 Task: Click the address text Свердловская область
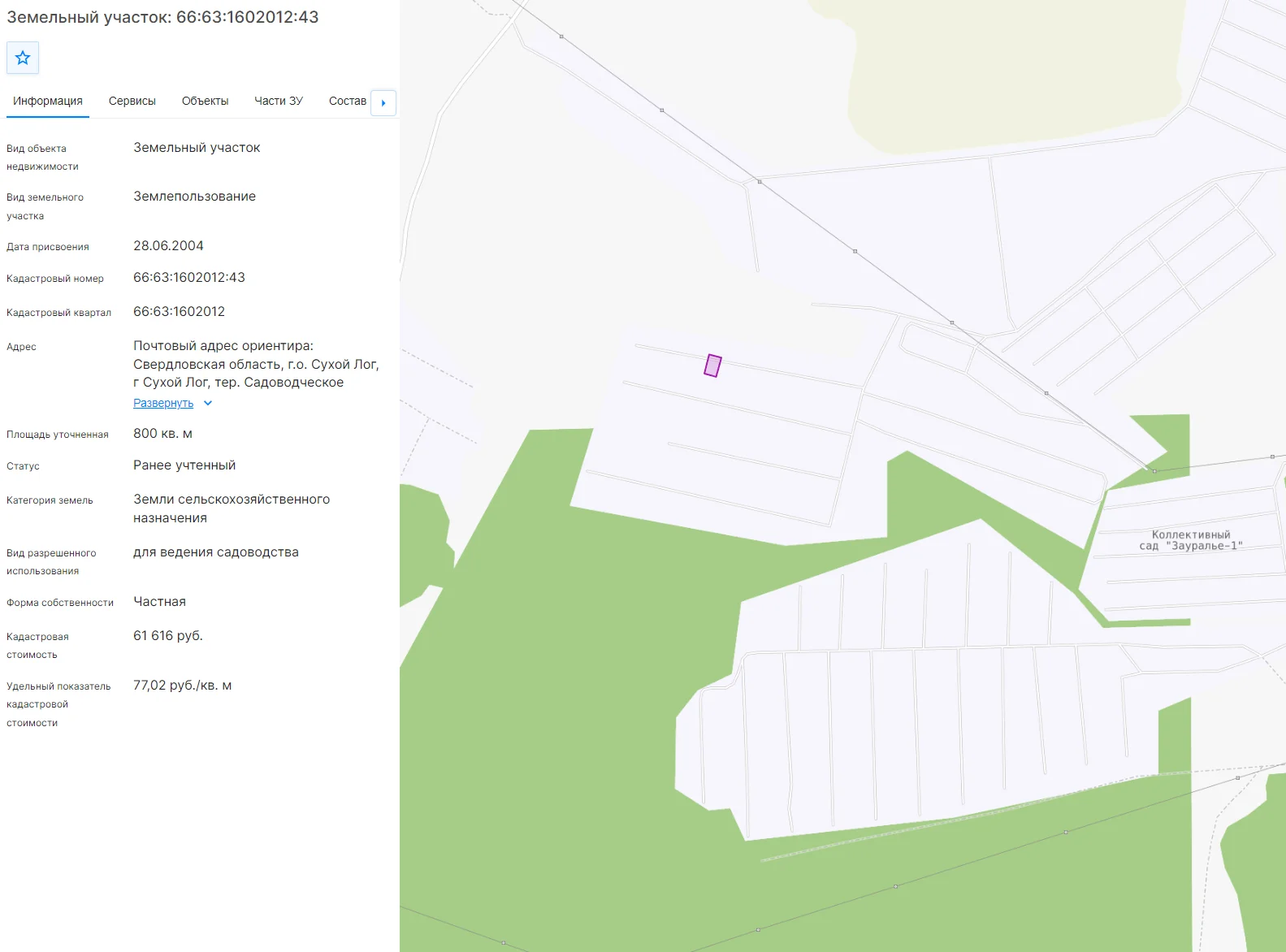coord(209,365)
